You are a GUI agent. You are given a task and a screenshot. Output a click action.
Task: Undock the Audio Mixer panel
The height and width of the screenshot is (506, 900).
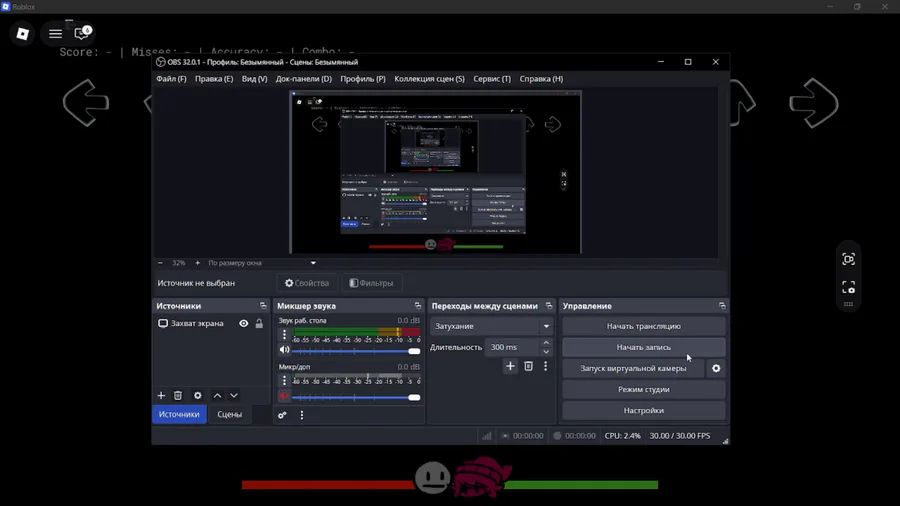pyautogui.click(x=417, y=306)
